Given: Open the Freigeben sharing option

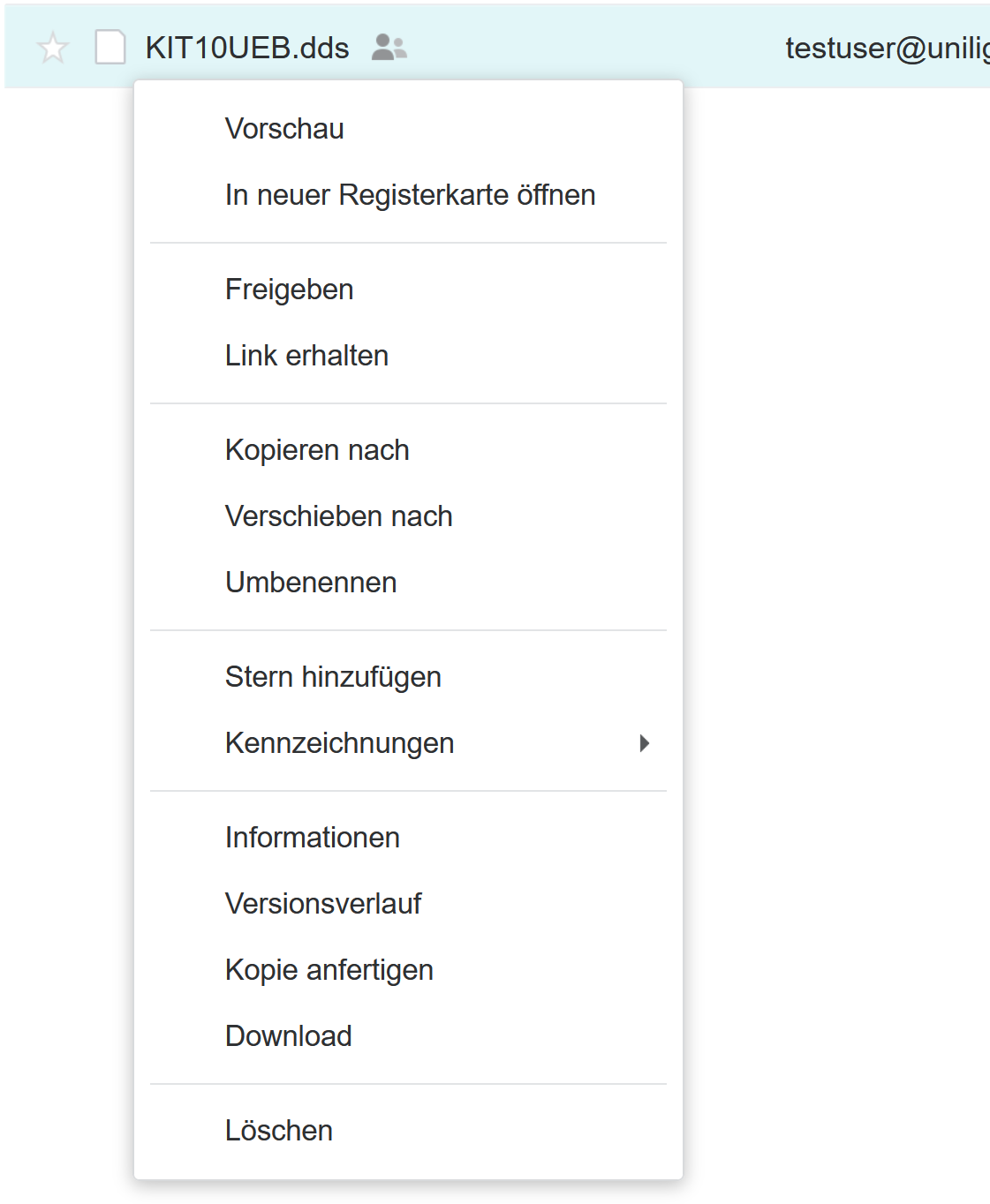Looking at the screenshot, I should [289, 290].
